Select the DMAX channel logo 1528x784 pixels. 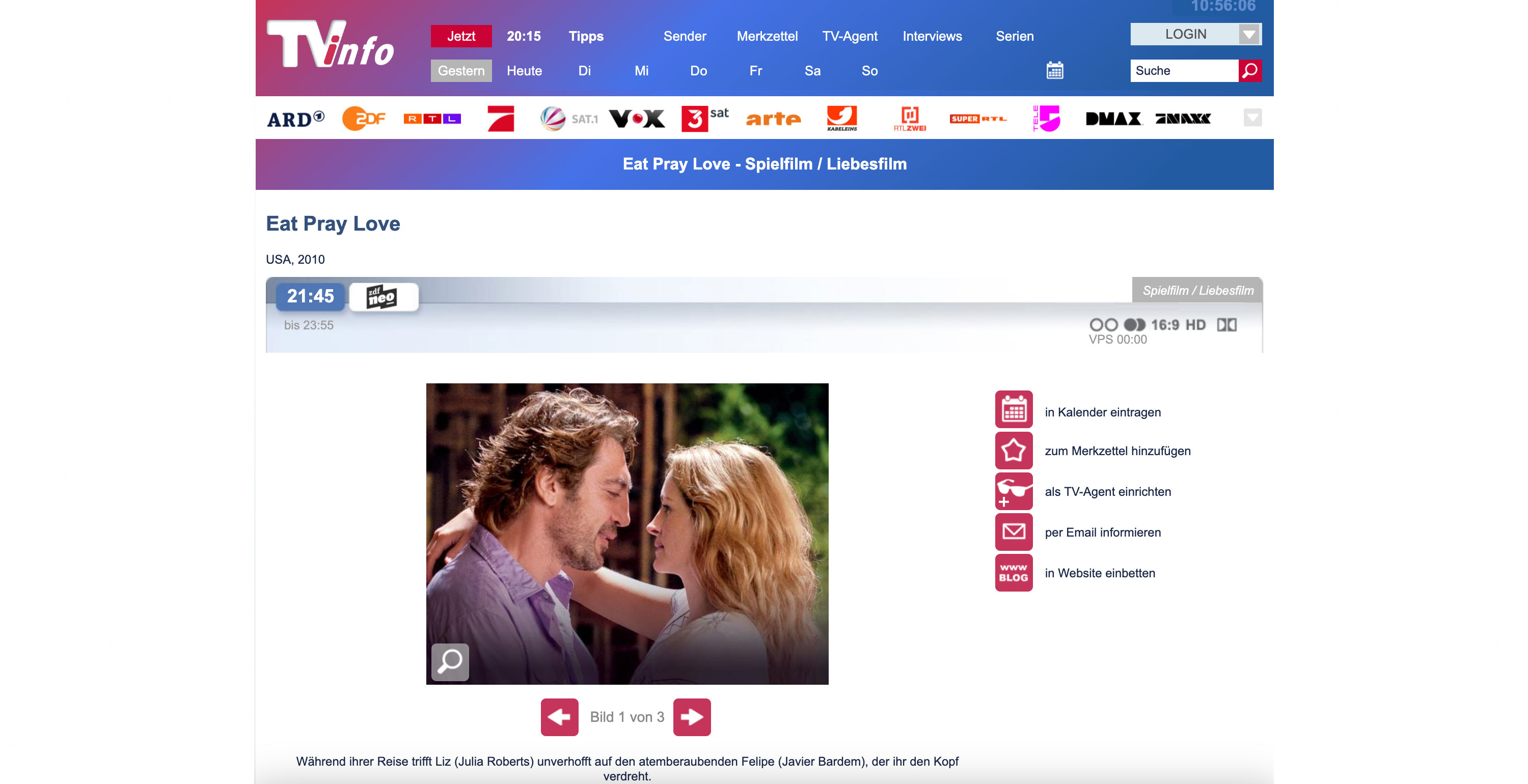coord(1114,119)
